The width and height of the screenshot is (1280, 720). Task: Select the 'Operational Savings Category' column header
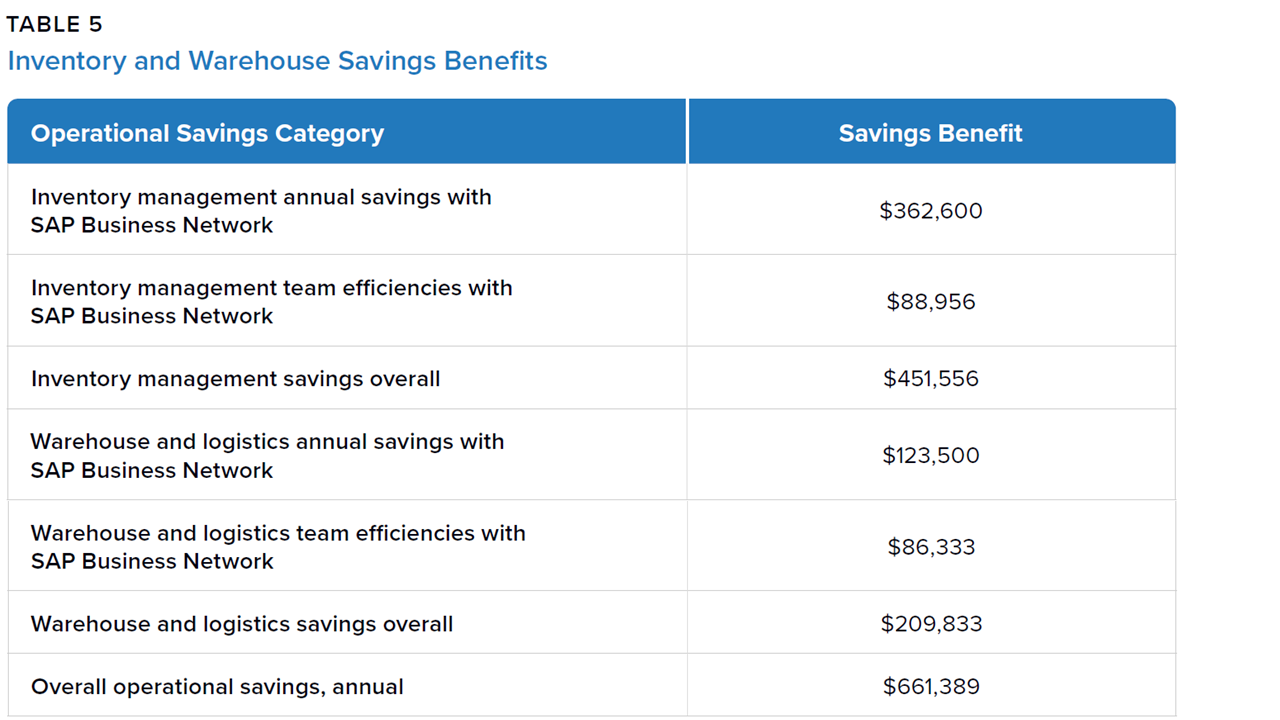click(207, 133)
